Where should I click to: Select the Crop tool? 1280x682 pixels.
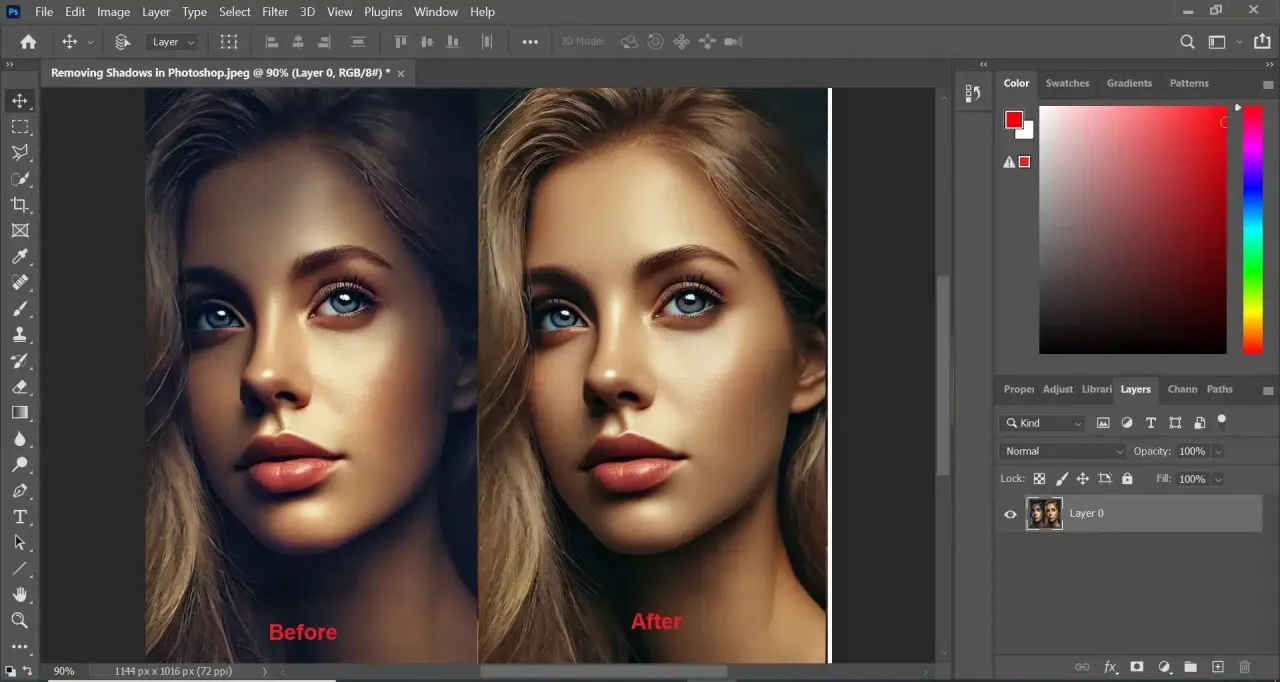click(x=20, y=204)
